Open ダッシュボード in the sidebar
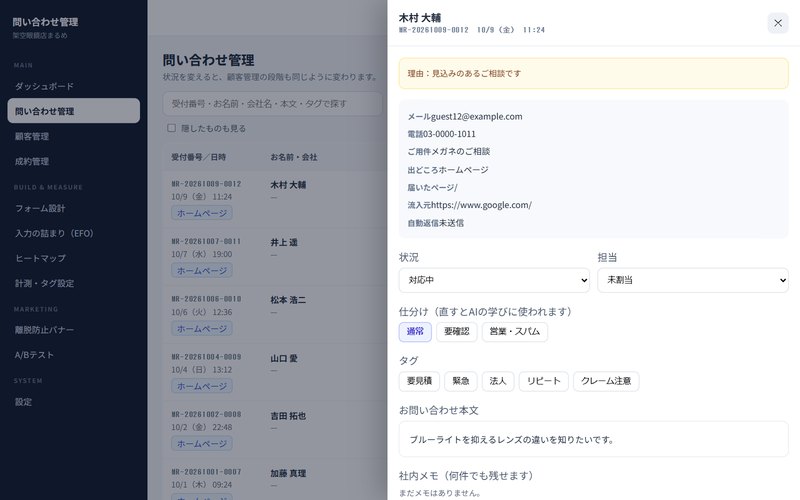 coord(73,86)
